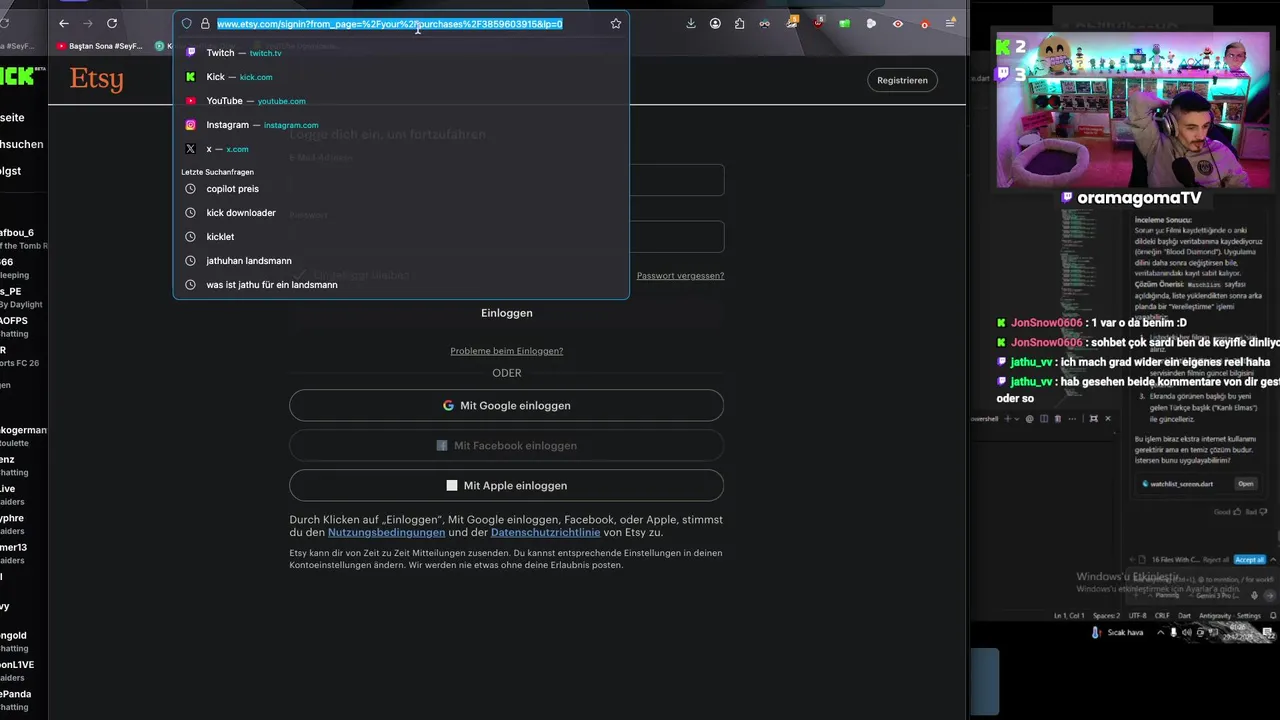
Task: Select the YouTube youtube.com suggestion
Action: [401, 101]
